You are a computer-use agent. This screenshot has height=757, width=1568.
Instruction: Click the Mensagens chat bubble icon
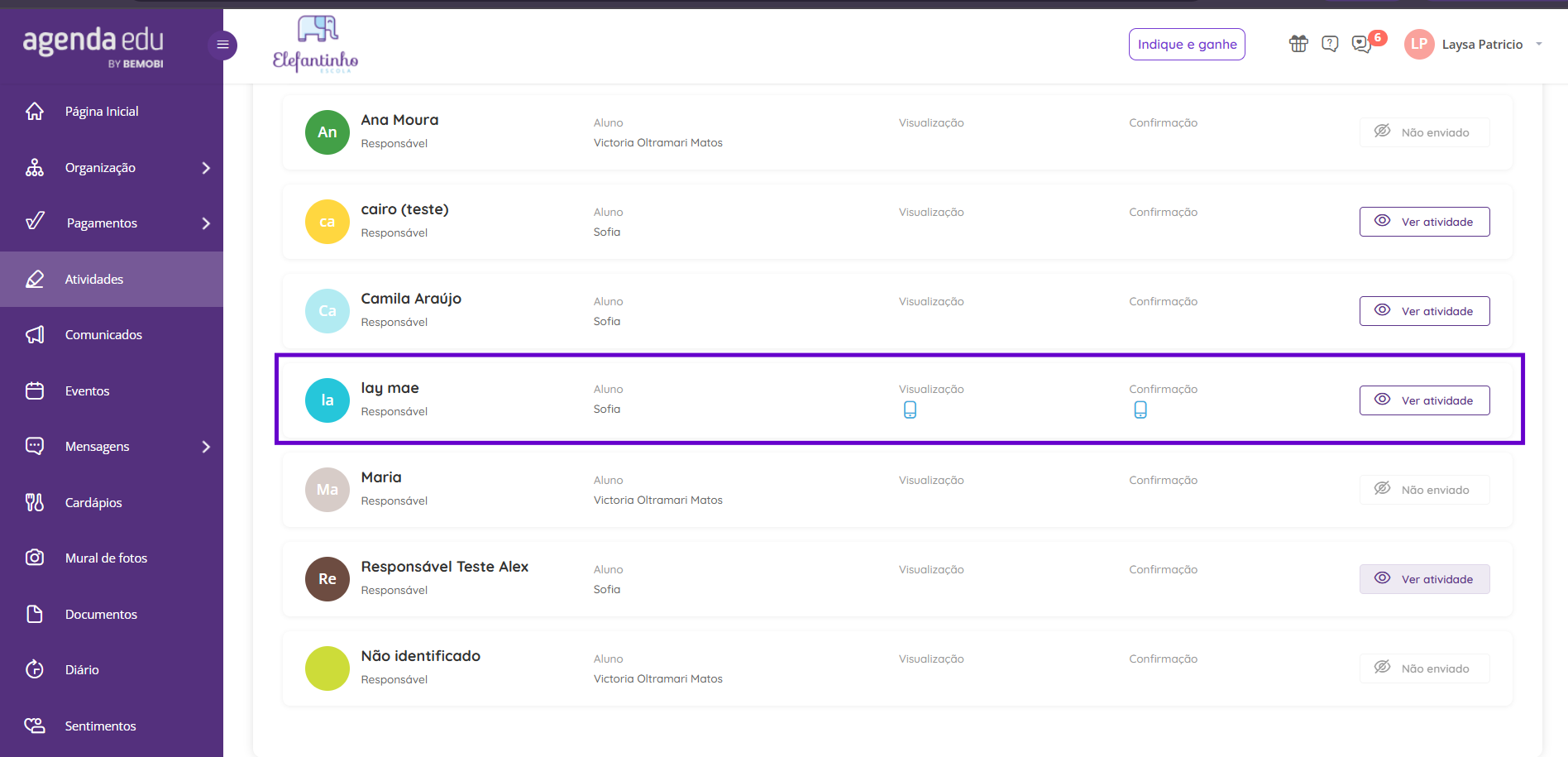(35, 446)
